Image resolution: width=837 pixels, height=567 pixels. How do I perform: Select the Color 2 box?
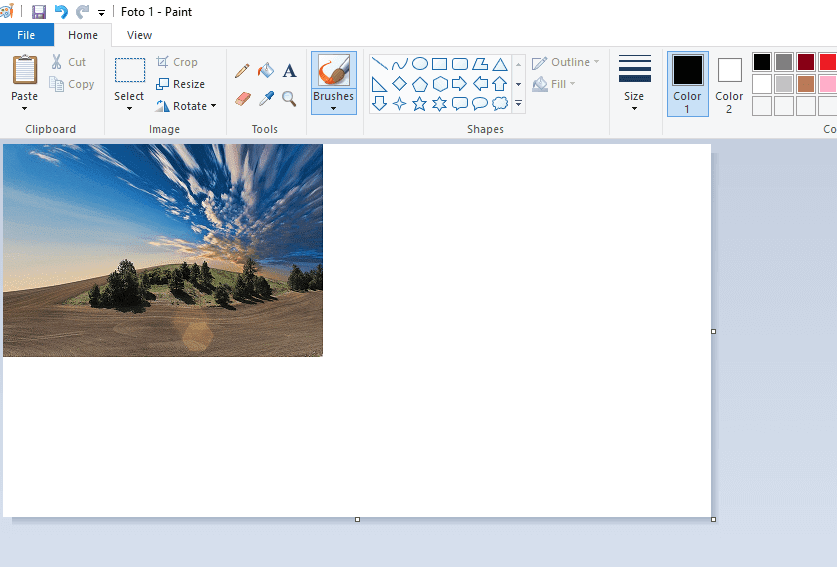(729, 84)
